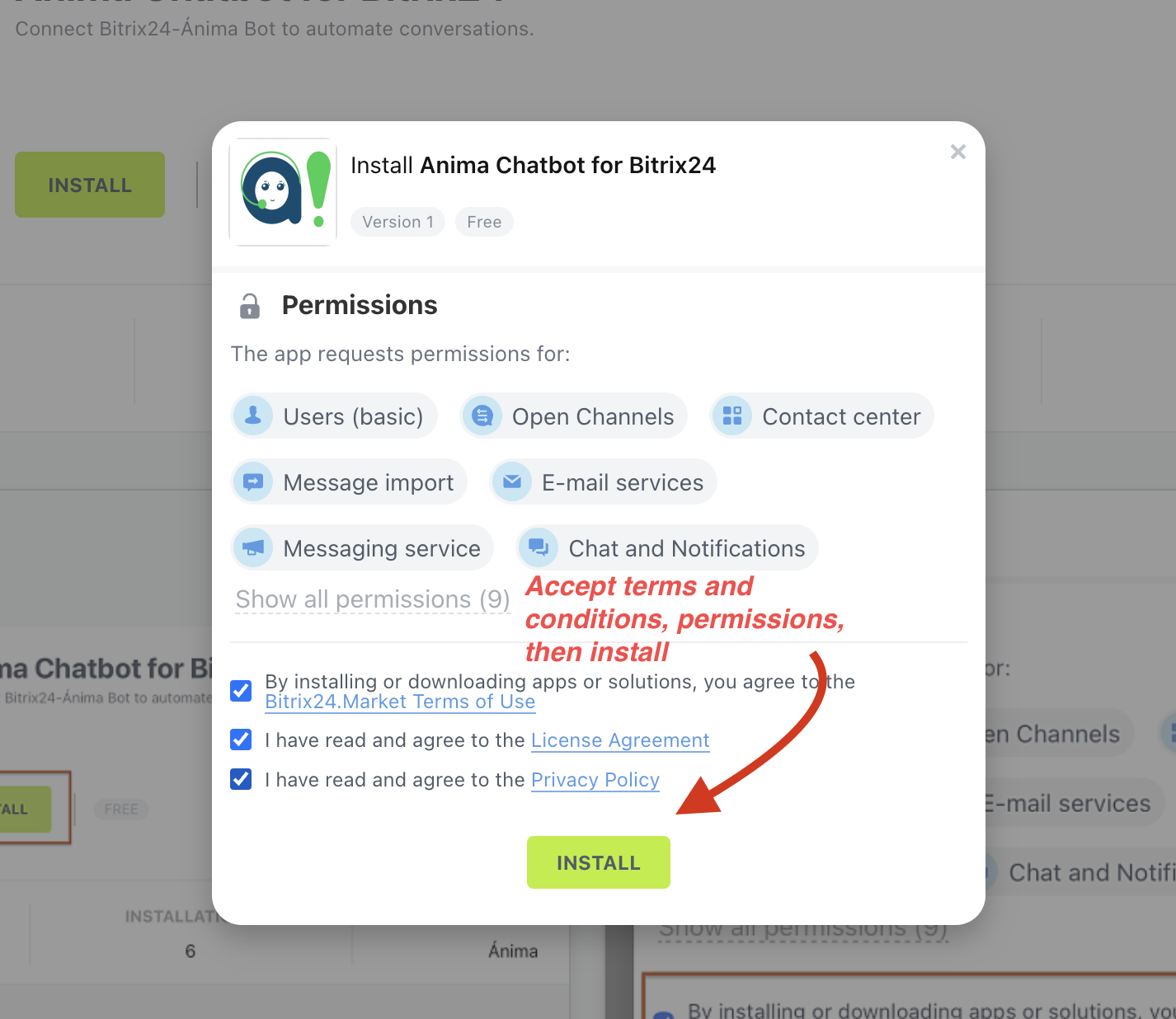1176x1019 pixels.
Task: Click the Anima Chatbot app logo
Action: tap(283, 191)
